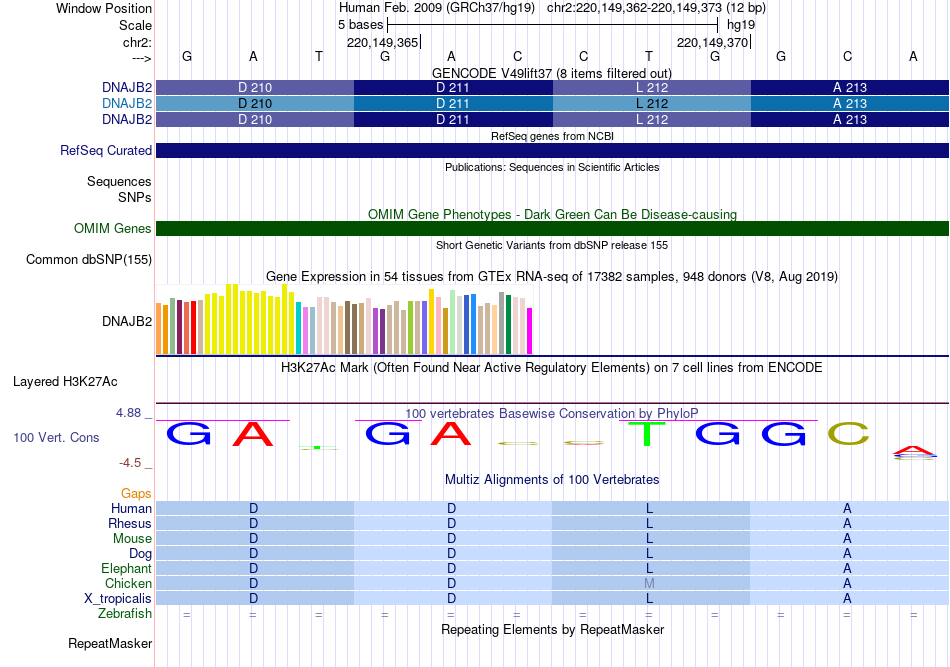950x667 pixels.
Task: Click the Chicken species label
Action: click(128, 583)
